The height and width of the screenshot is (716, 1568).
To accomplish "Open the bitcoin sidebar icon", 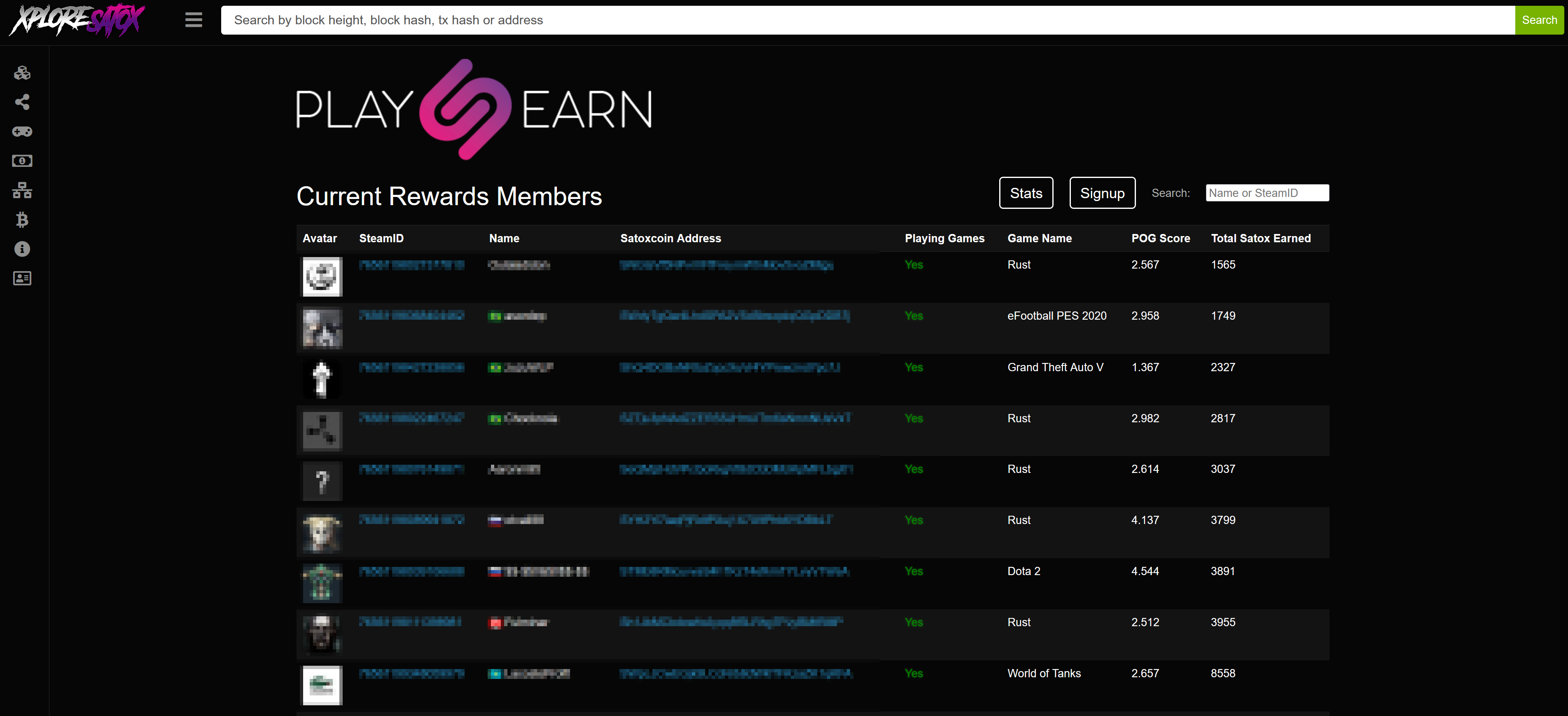I will [23, 220].
